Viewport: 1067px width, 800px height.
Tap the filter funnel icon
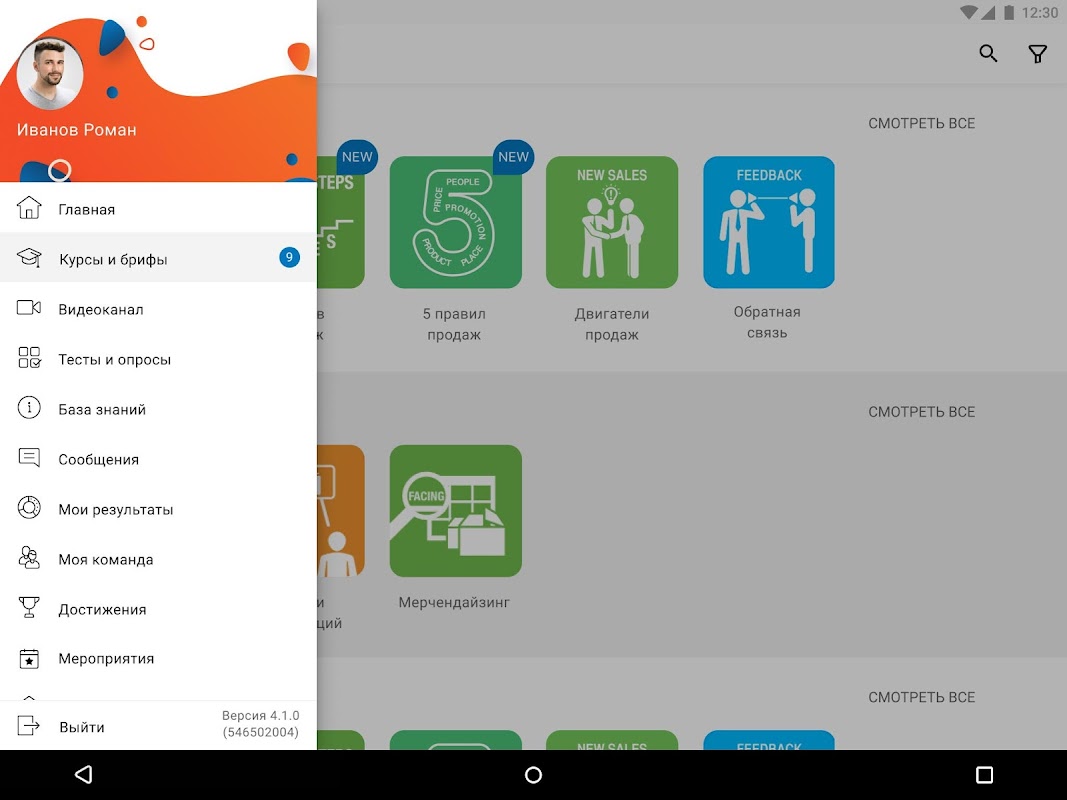click(x=1037, y=54)
